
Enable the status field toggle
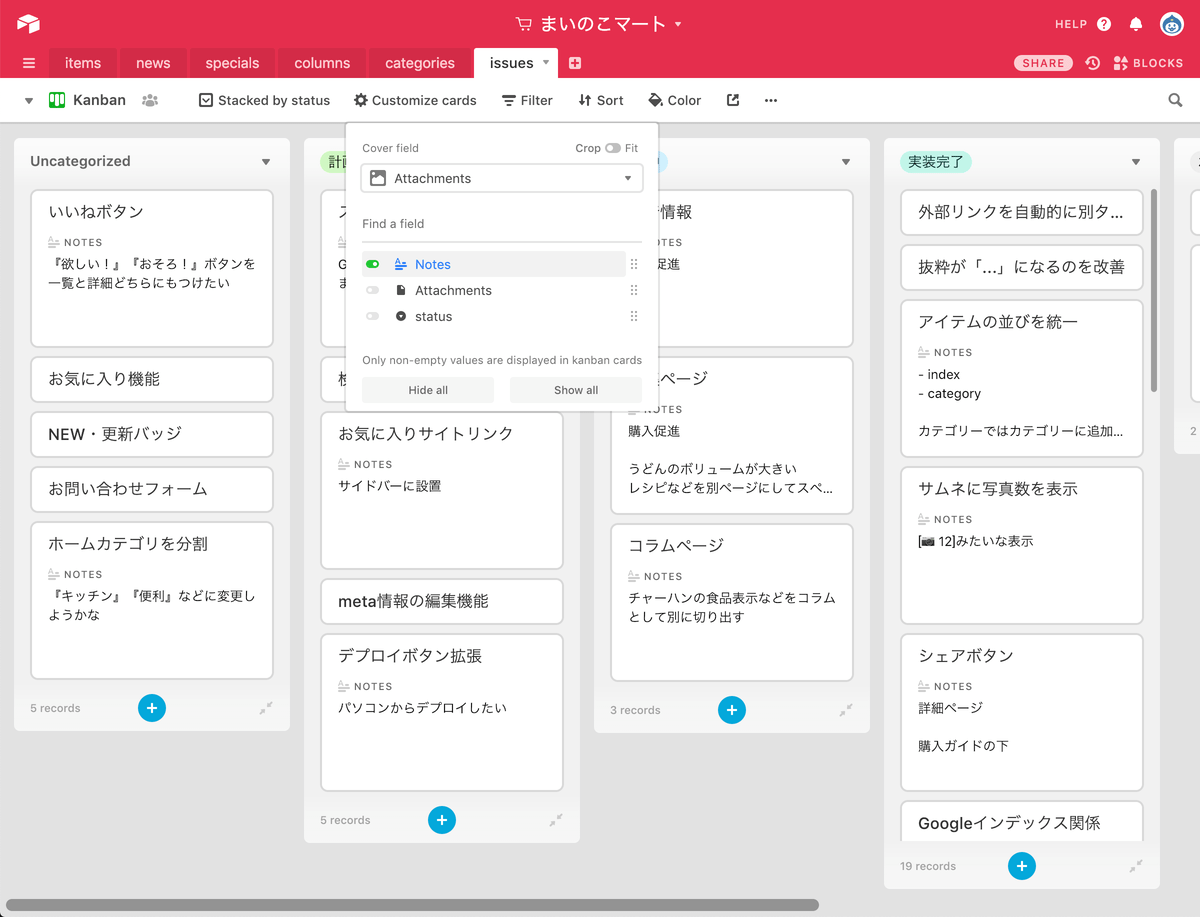coord(375,316)
